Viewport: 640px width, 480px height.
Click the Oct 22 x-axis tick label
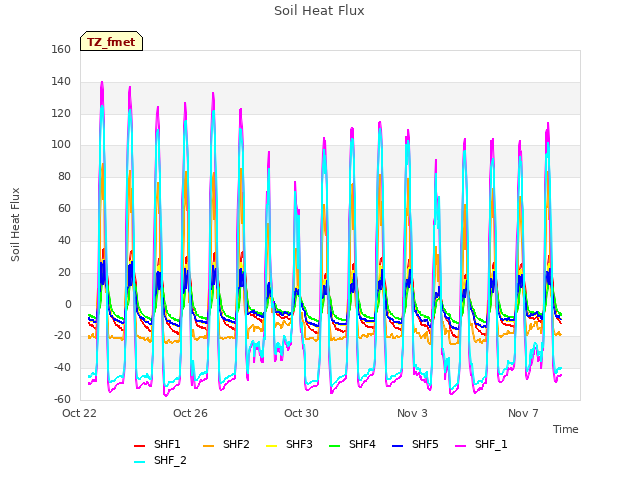tap(79, 413)
